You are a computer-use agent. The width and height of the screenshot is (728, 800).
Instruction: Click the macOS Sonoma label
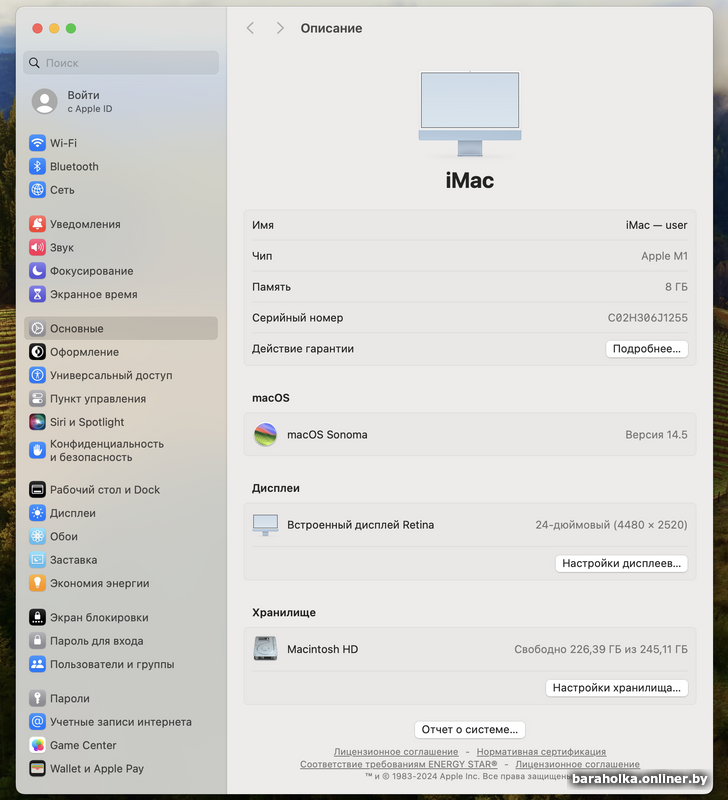click(x=327, y=435)
